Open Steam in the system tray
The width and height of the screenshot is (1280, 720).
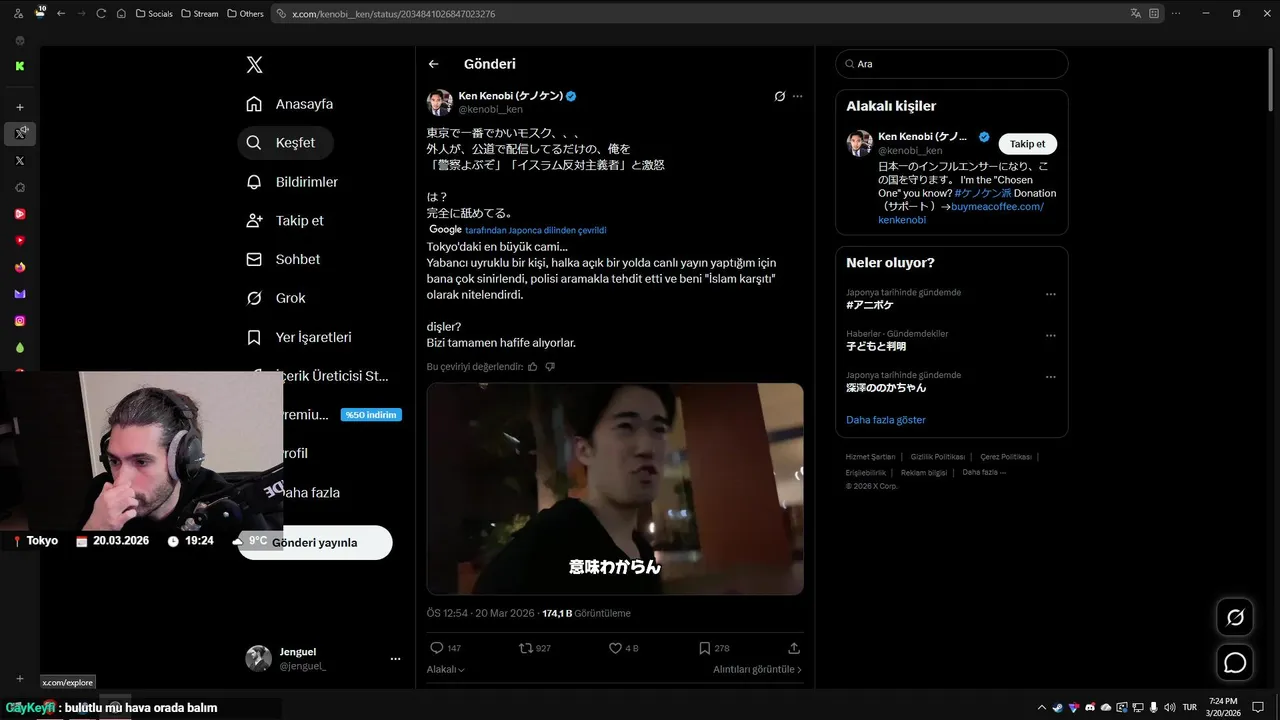(1058, 707)
